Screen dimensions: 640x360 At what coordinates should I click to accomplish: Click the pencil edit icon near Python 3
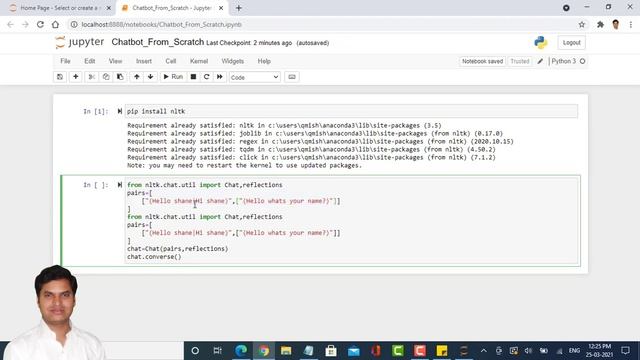pos(540,61)
